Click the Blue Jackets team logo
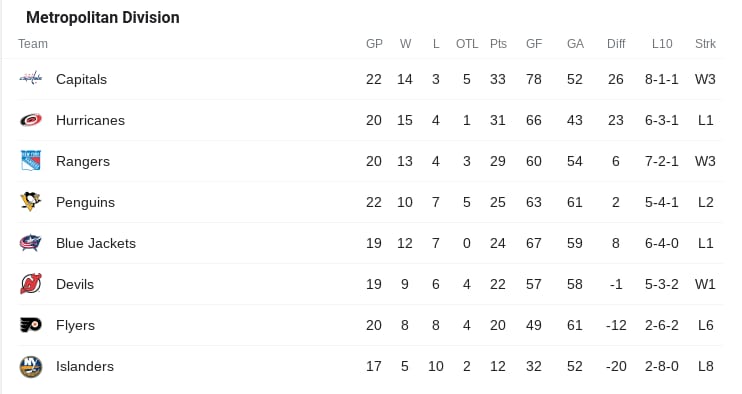This screenshot has width=742, height=394. [x=31, y=243]
